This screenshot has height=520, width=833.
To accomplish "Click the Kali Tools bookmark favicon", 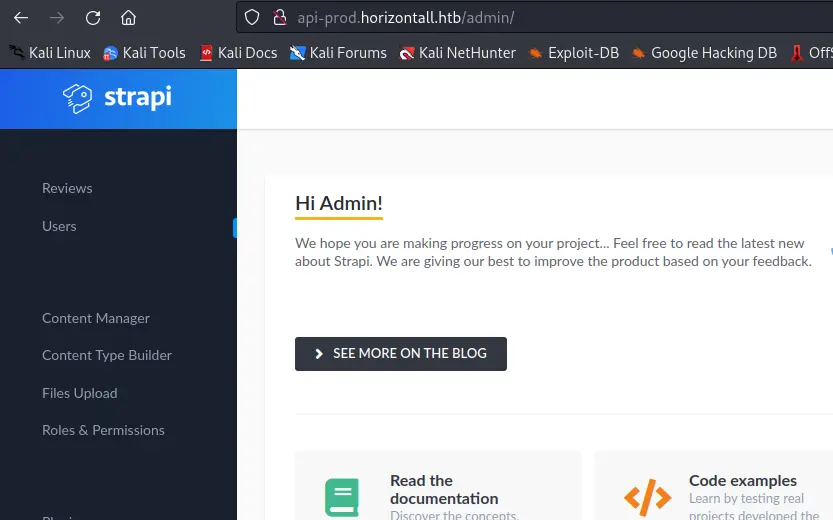I will pyautogui.click(x=110, y=53).
